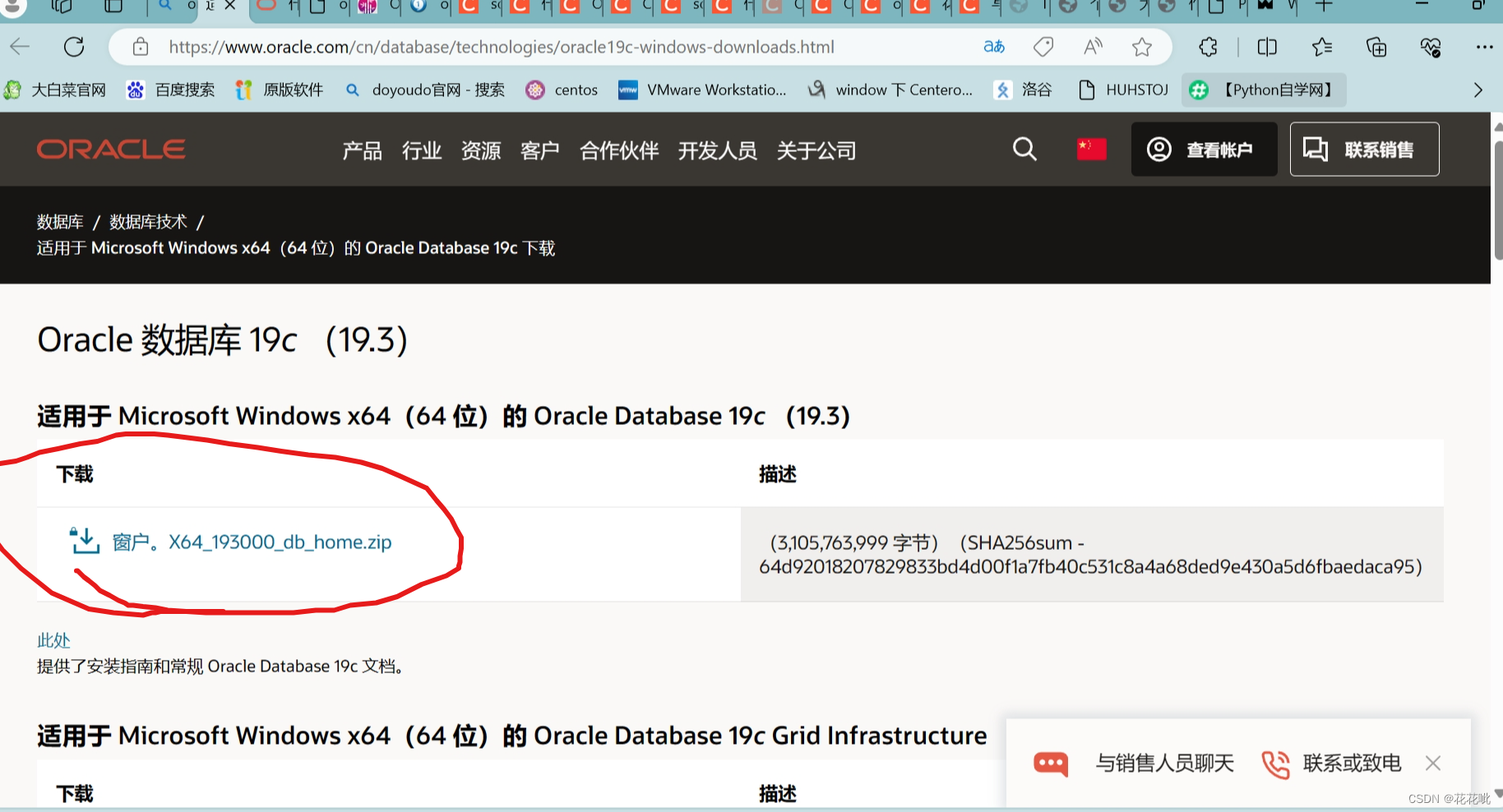Click the download icon beside db_home.zip
The width and height of the screenshot is (1503, 812).
click(x=85, y=541)
